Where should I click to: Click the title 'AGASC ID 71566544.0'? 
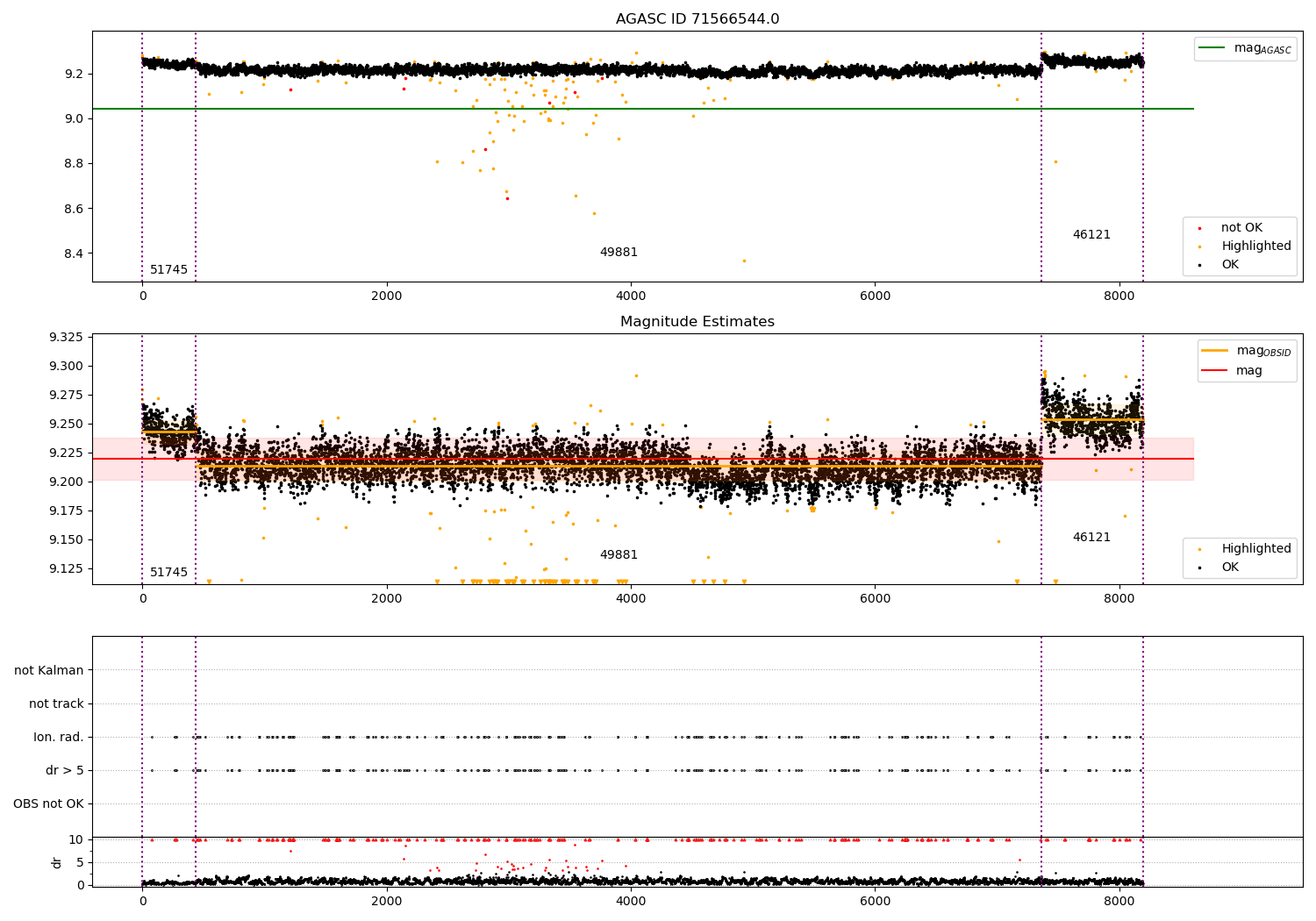697,19
